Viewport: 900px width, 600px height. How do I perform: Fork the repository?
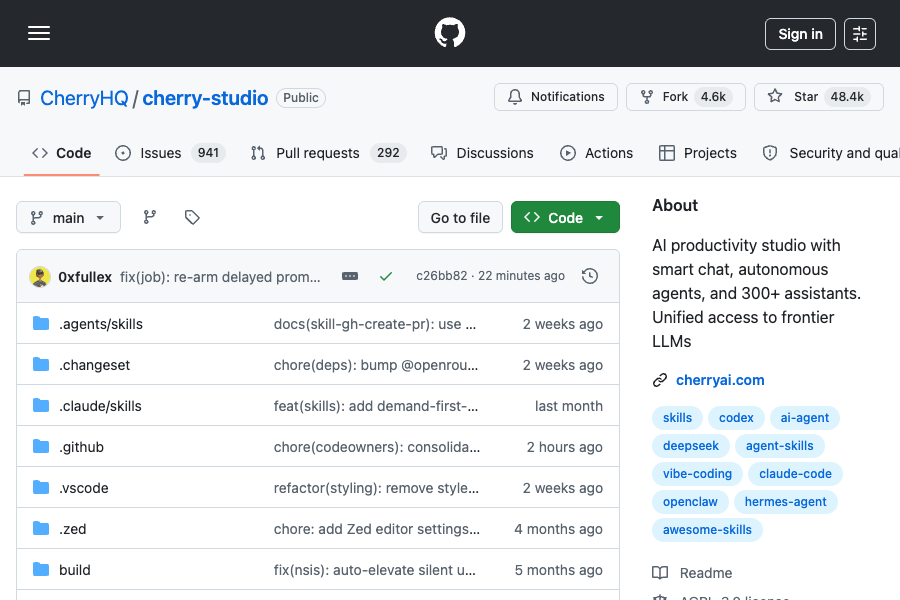pos(686,97)
